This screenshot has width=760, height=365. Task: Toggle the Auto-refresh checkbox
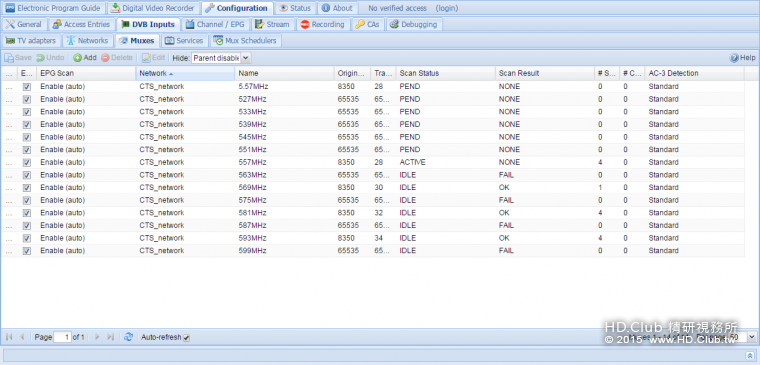click(x=187, y=337)
